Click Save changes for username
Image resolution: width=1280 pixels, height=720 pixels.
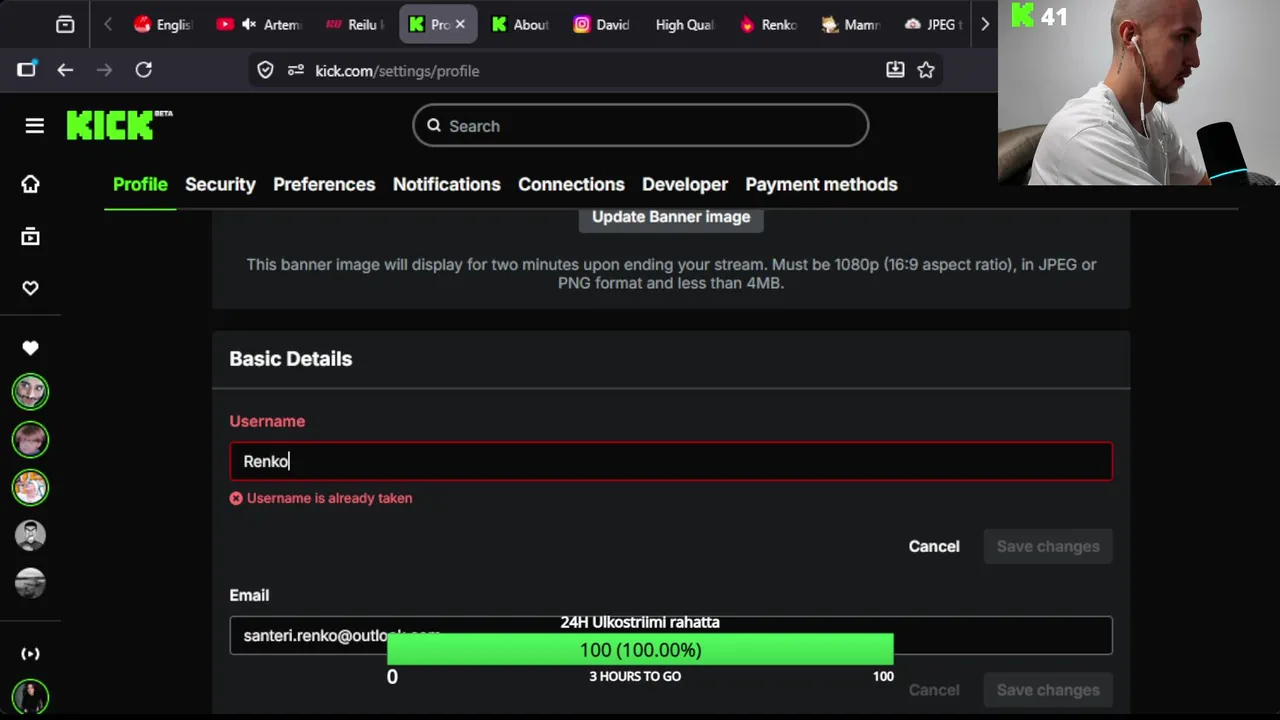click(1048, 546)
